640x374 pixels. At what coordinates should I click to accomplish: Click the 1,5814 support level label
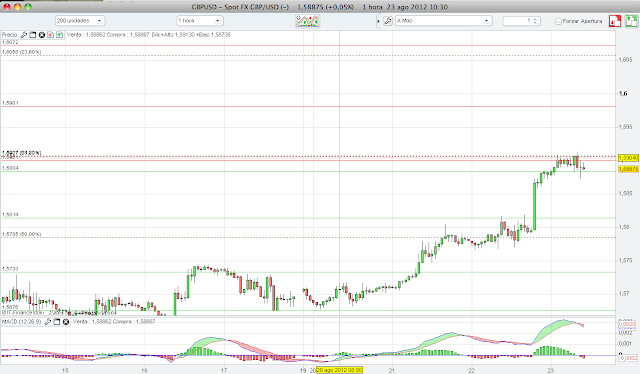(x=10, y=214)
